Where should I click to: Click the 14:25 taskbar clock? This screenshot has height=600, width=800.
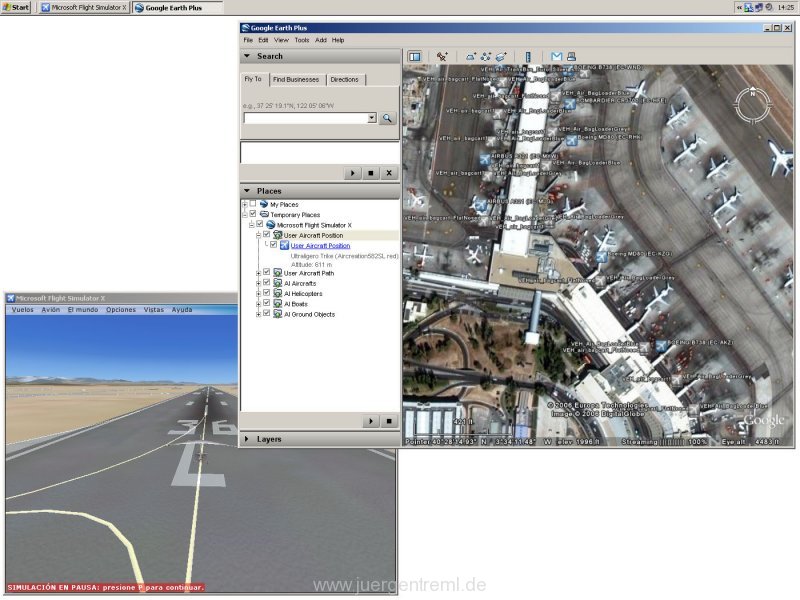785,7
